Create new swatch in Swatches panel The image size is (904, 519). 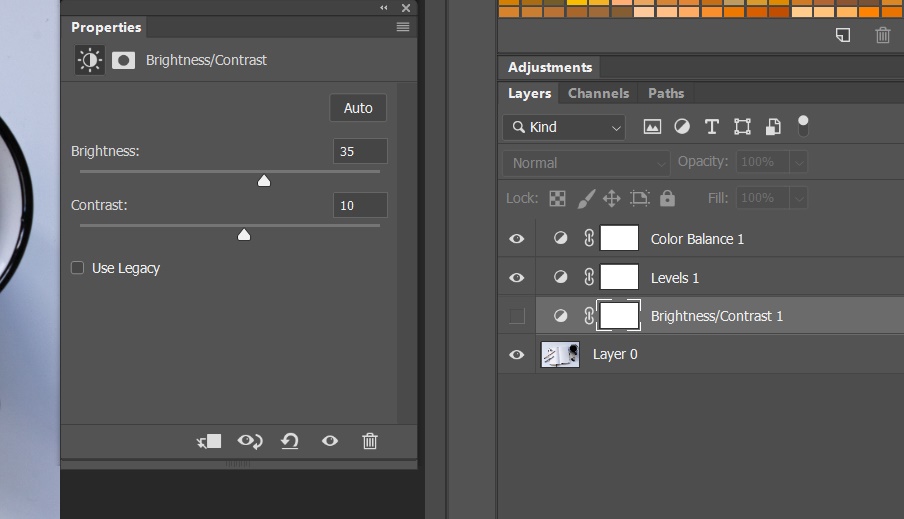843,35
